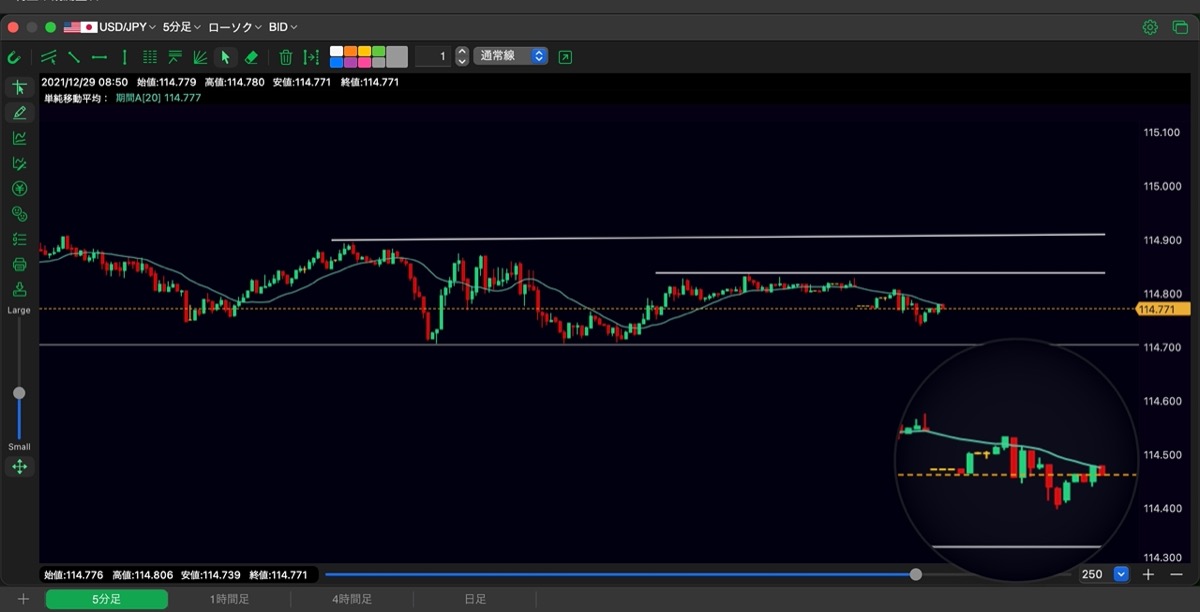
Task: Open the BID price type dropdown
Action: click(x=285, y=27)
